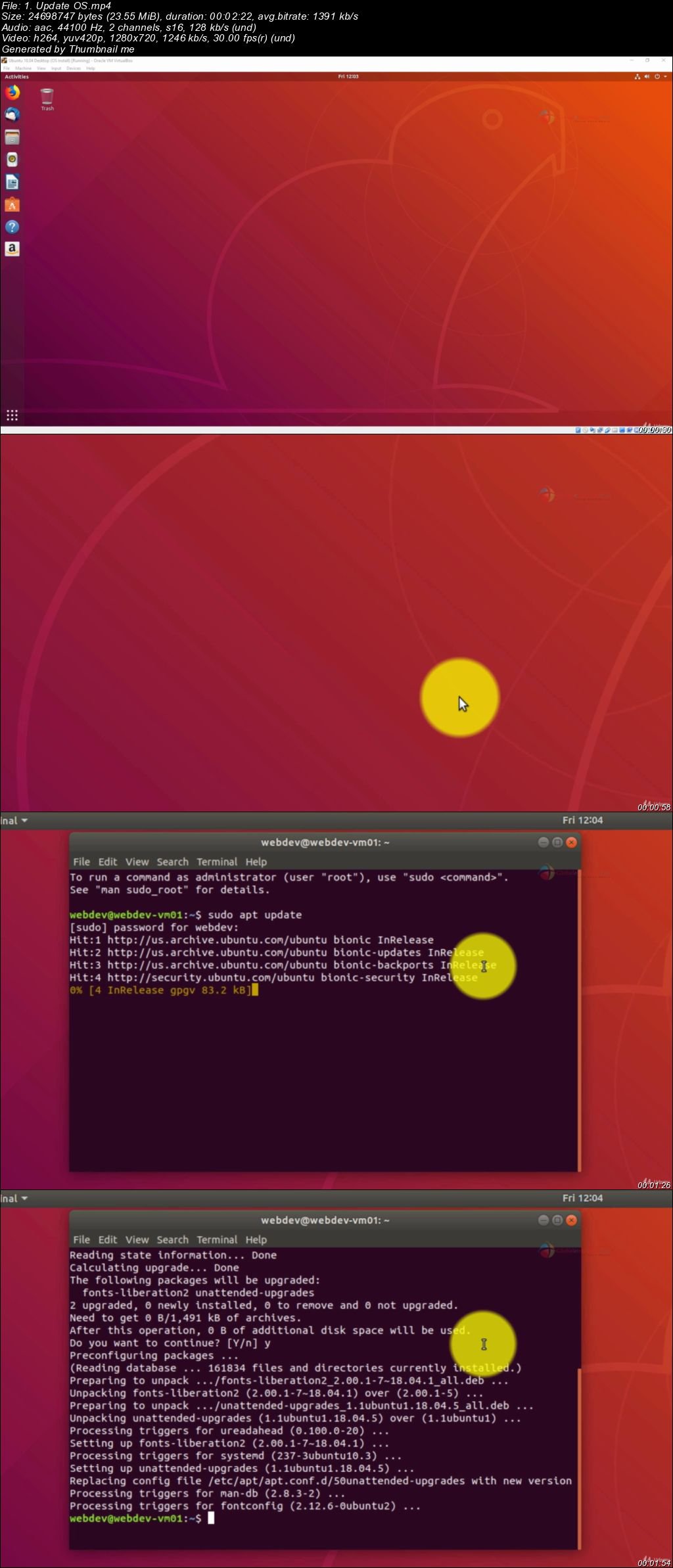Click 'Need to get 0 B/1,491 kB of archives.'

click(x=185, y=1318)
